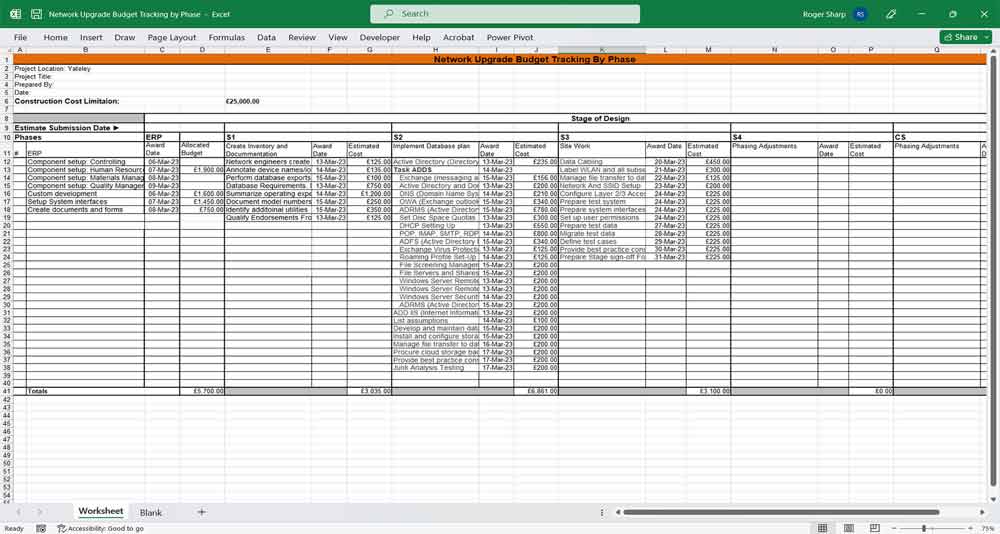Click the Share button
Image resolution: width=1000 pixels, height=534 pixels.
[966, 37]
